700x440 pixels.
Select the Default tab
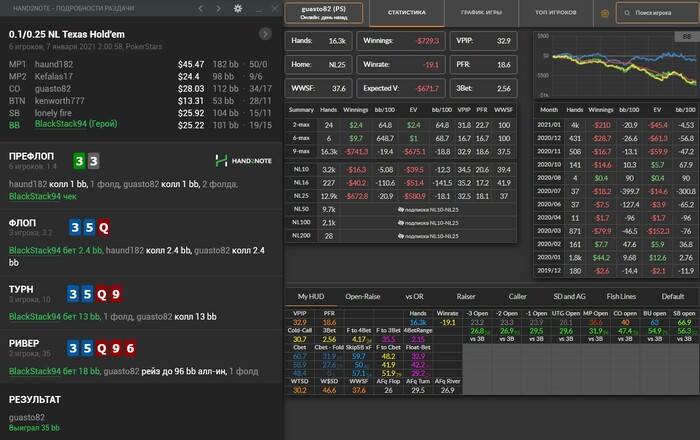pos(673,296)
